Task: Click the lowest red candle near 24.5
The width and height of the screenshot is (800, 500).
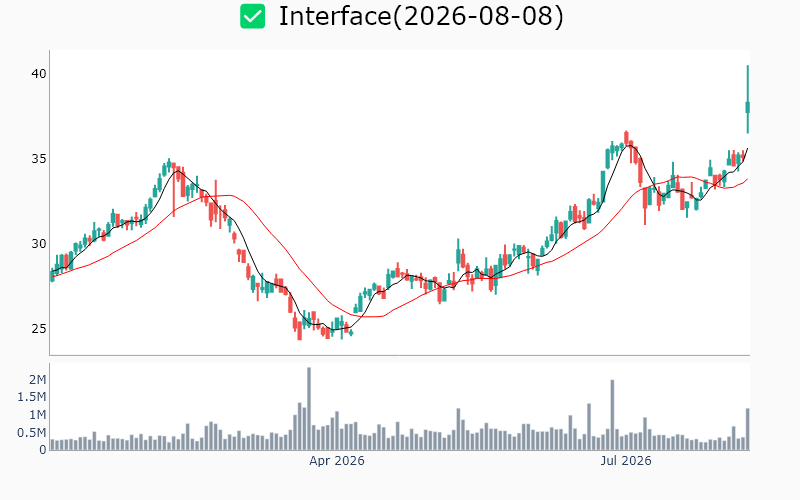Action: click(x=299, y=330)
